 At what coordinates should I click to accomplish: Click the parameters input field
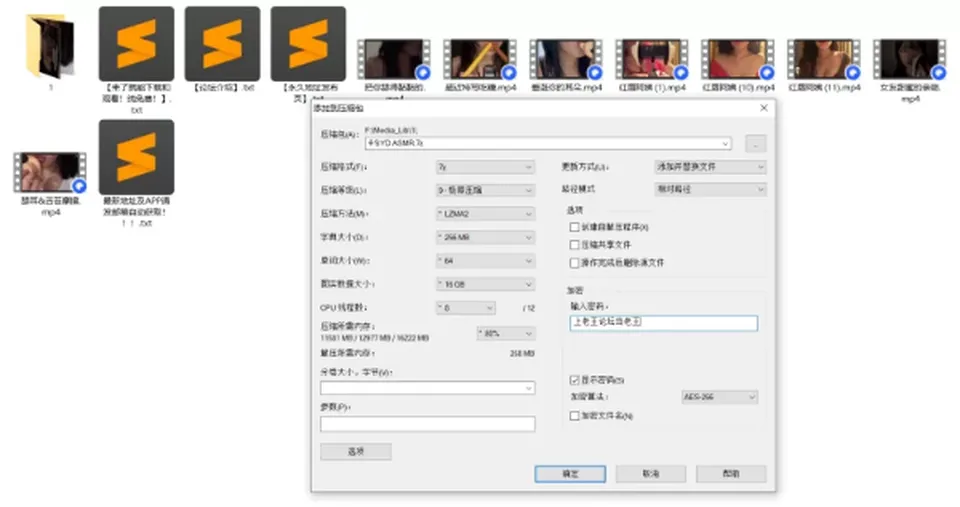tap(427, 424)
